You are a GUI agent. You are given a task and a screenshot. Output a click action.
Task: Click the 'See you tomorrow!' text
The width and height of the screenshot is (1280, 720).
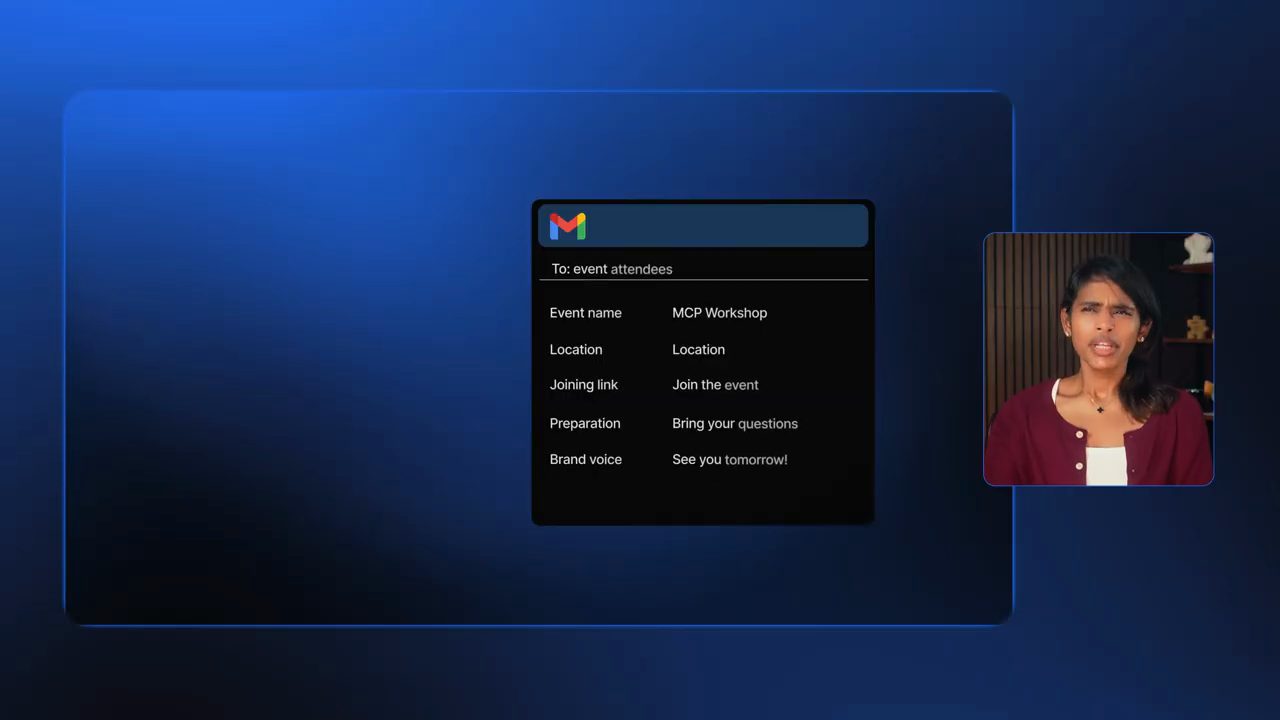pos(730,460)
